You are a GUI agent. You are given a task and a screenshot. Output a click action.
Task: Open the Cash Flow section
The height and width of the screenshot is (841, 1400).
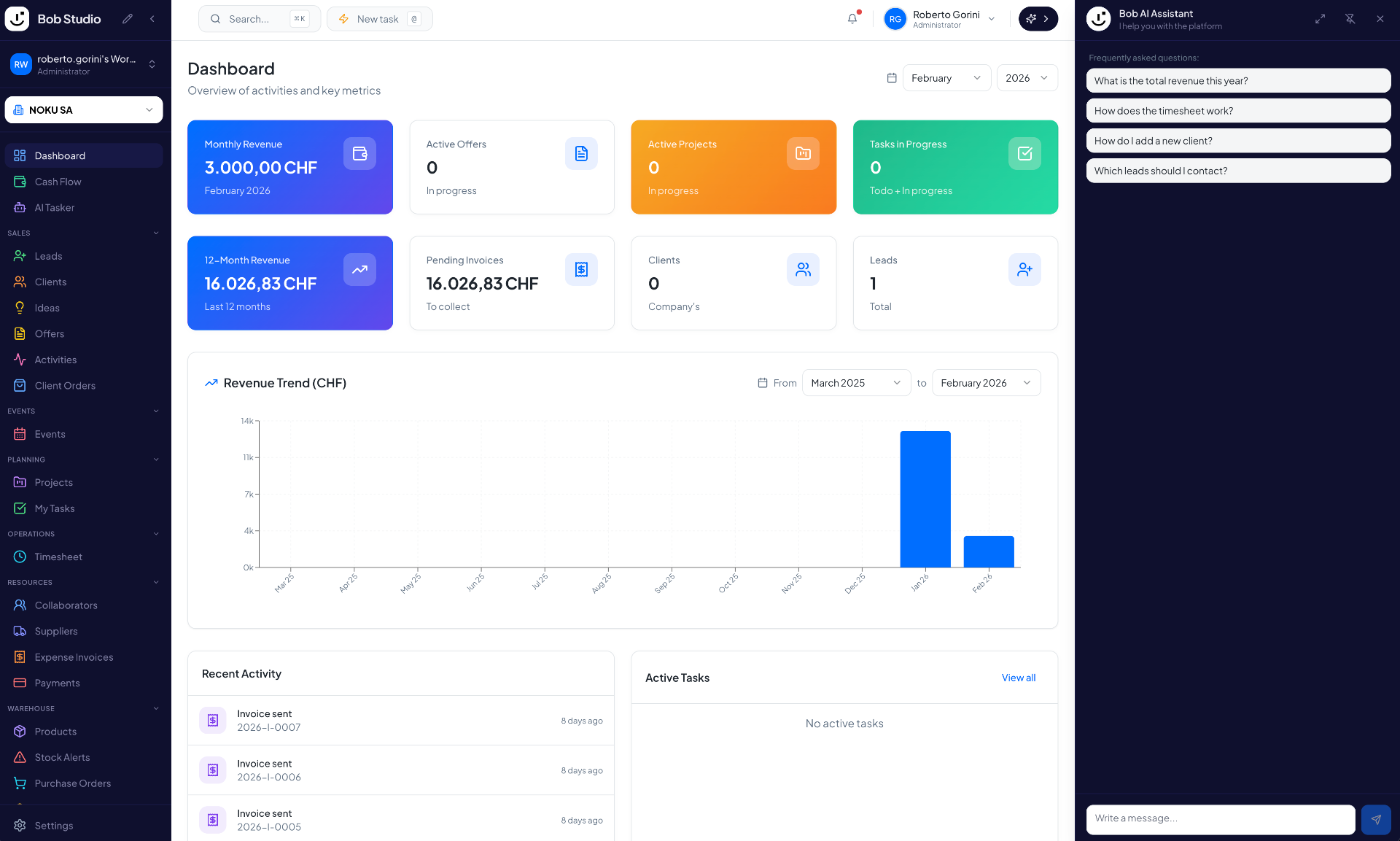(58, 182)
